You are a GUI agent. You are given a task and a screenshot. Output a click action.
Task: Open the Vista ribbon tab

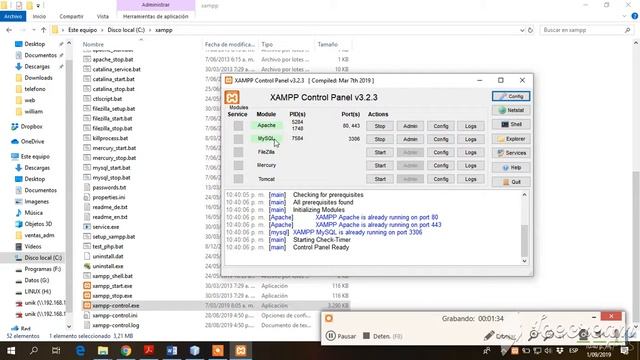click(103, 16)
